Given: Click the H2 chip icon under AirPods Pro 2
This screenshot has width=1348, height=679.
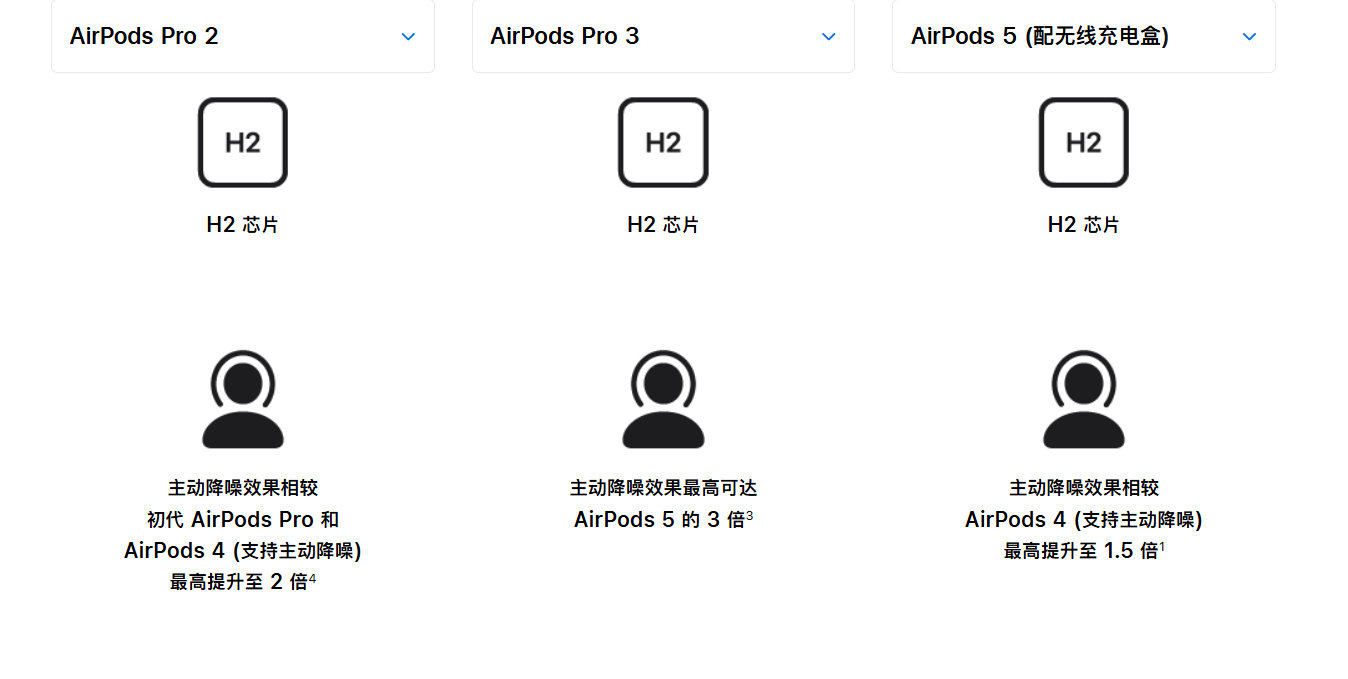Looking at the screenshot, I should pyautogui.click(x=243, y=142).
